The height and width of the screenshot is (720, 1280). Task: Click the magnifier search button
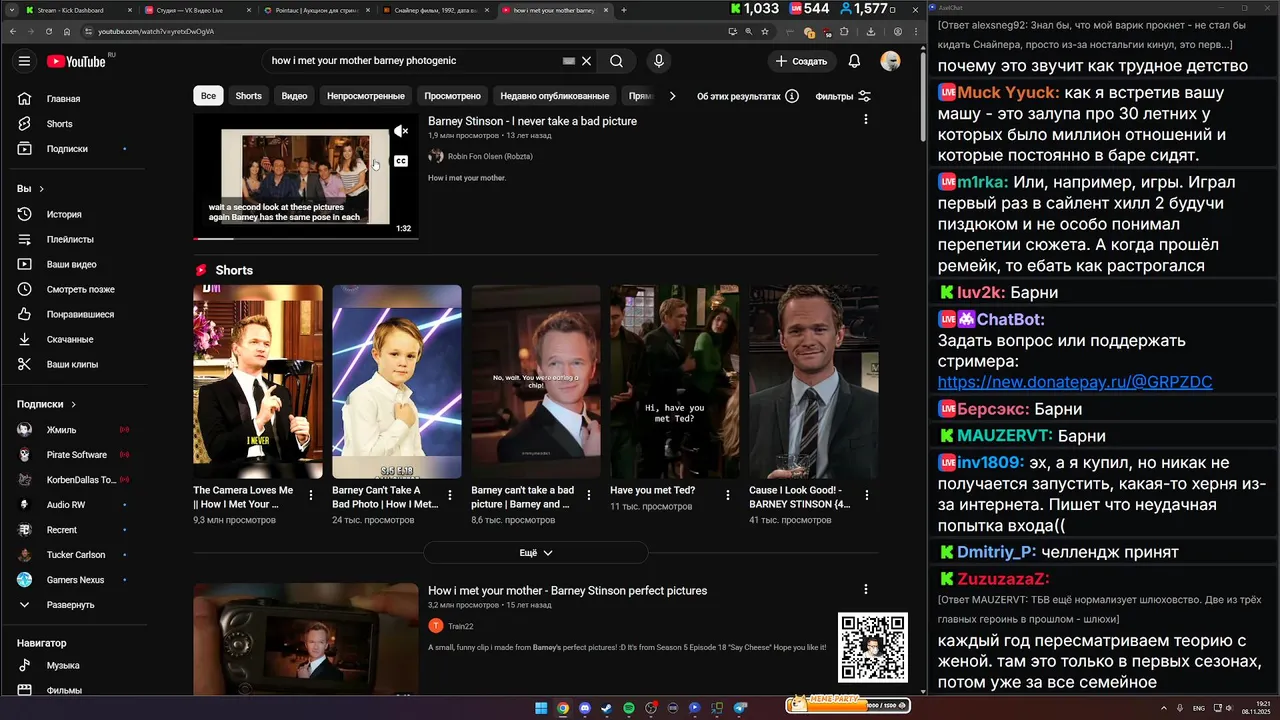pyautogui.click(x=616, y=61)
